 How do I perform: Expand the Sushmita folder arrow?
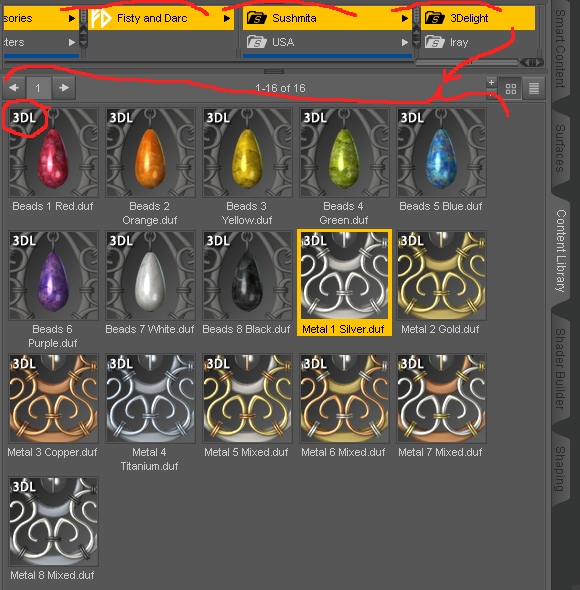405,18
